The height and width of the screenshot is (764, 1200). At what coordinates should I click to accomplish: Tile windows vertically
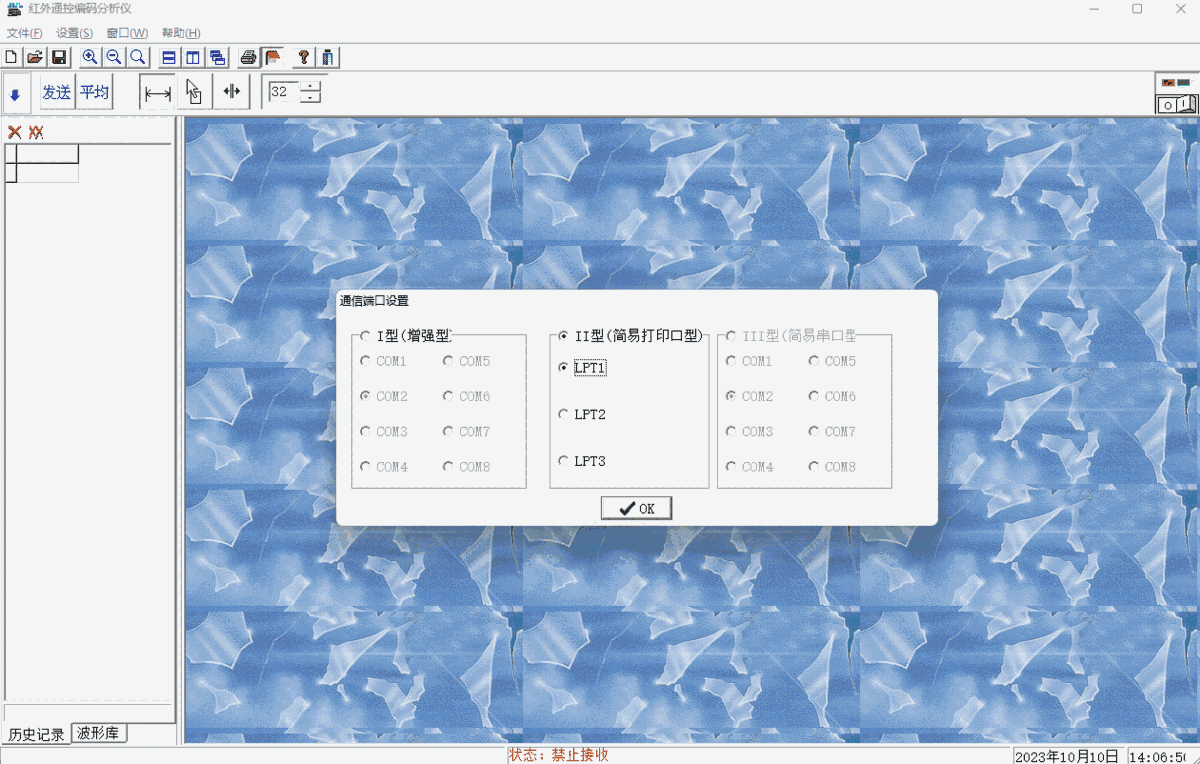[x=193, y=57]
